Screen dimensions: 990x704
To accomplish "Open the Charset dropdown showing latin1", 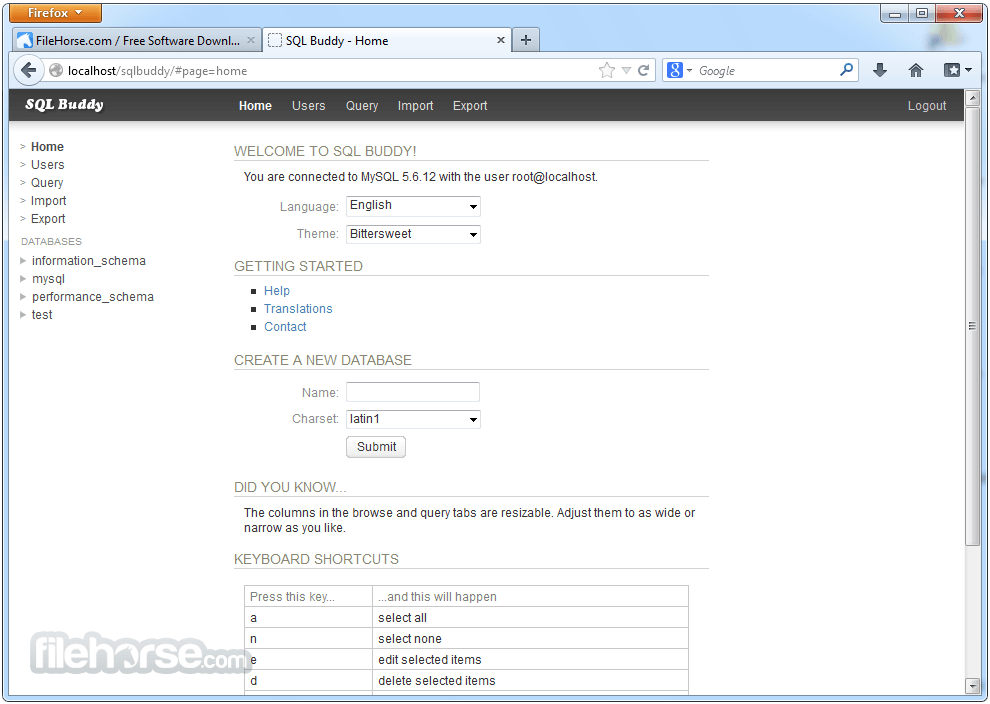I will 412,419.
